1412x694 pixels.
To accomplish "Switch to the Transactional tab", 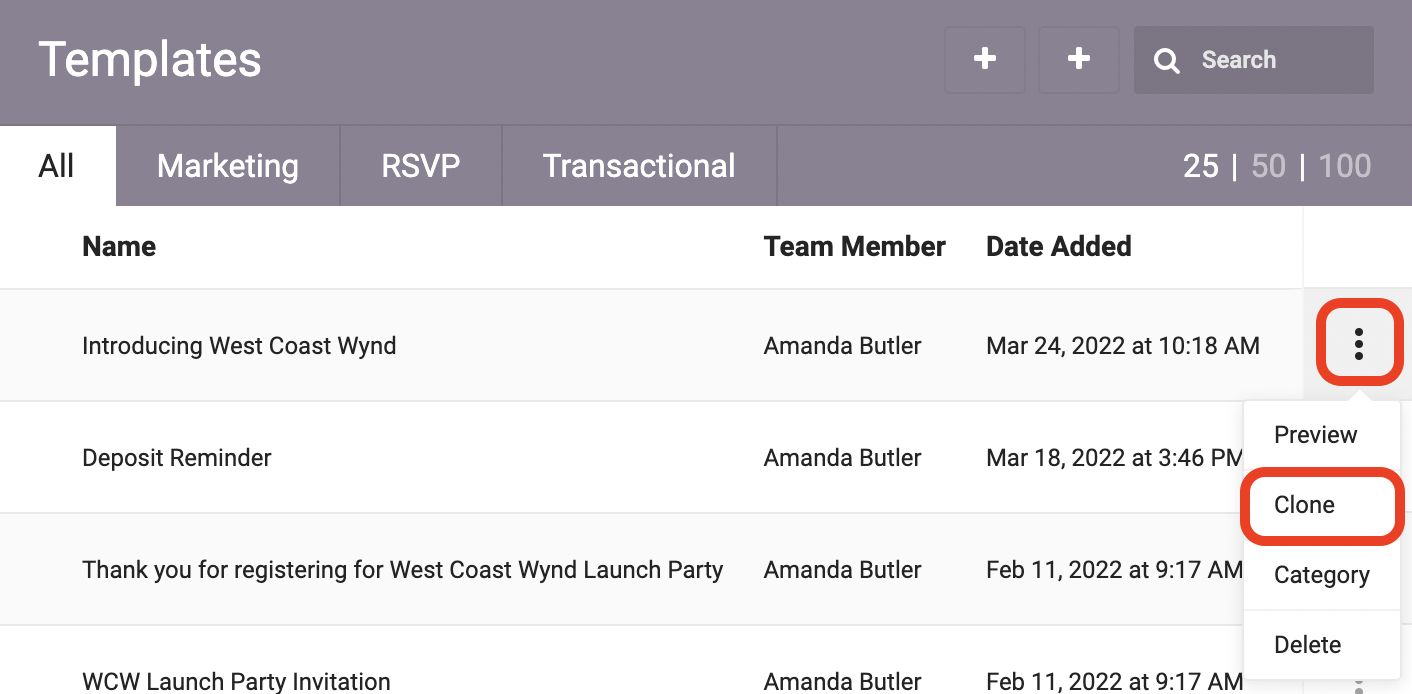I will tap(638, 165).
